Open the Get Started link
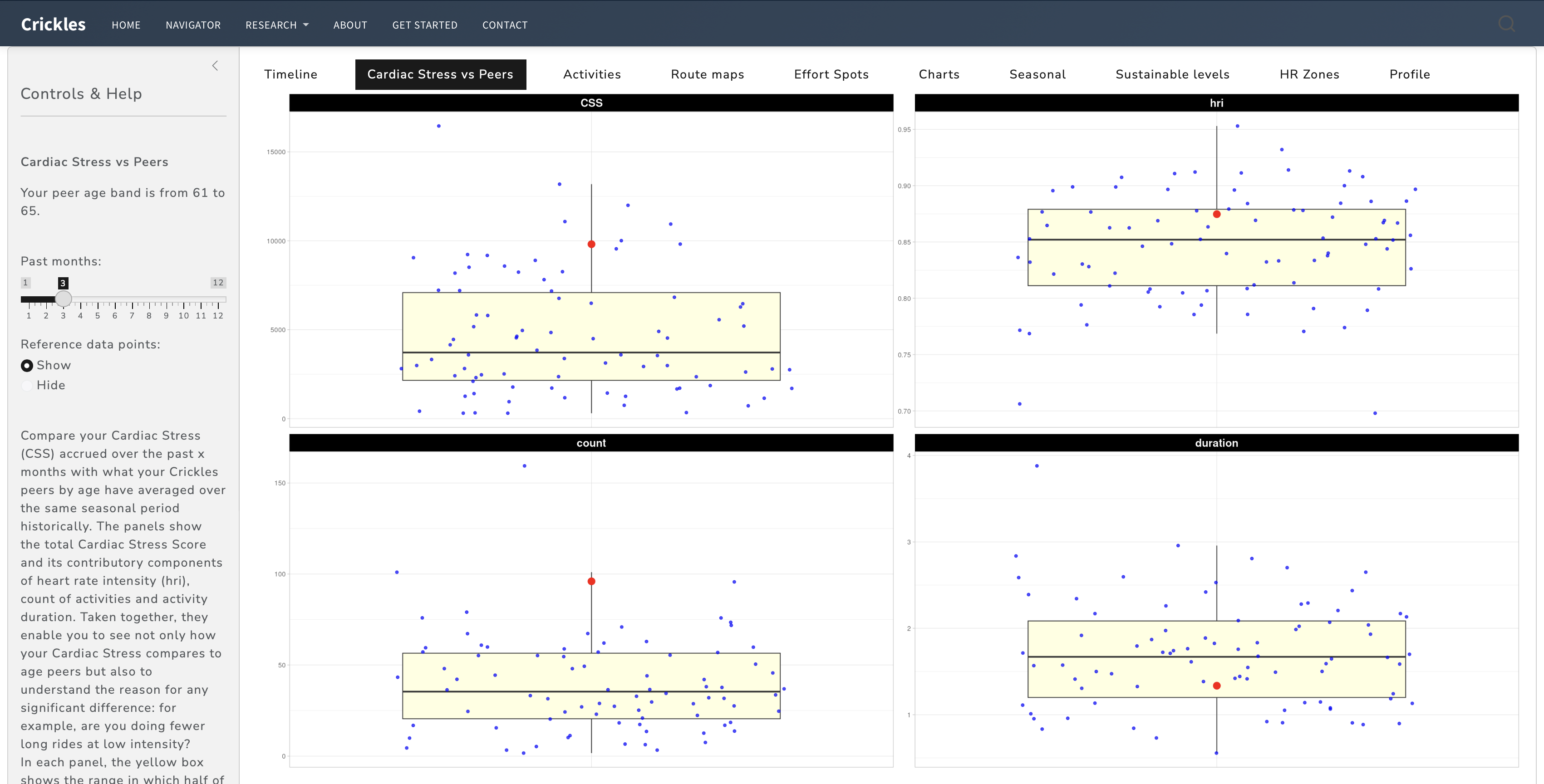The width and height of the screenshot is (1544, 784). point(424,25)
